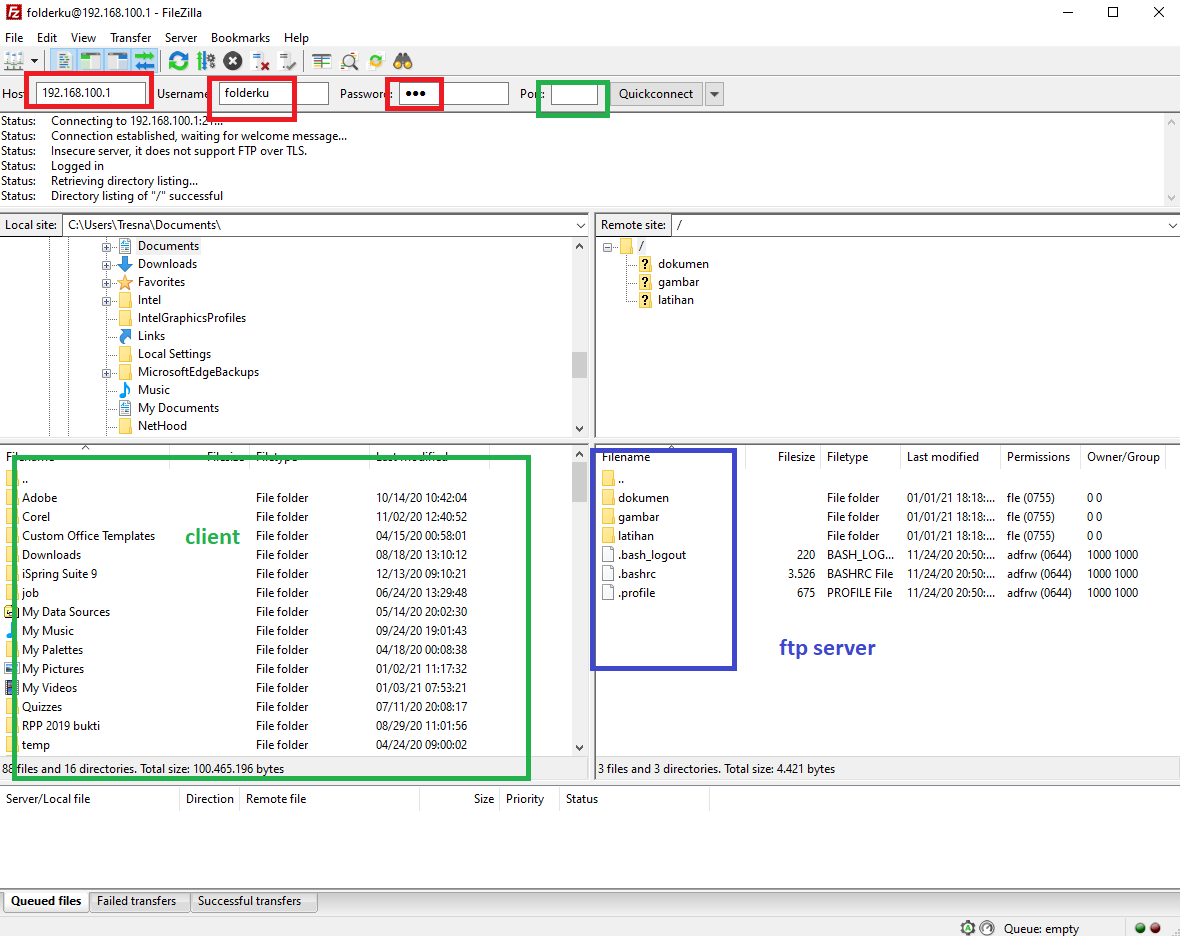Toggle message log display

click(65, 61)
